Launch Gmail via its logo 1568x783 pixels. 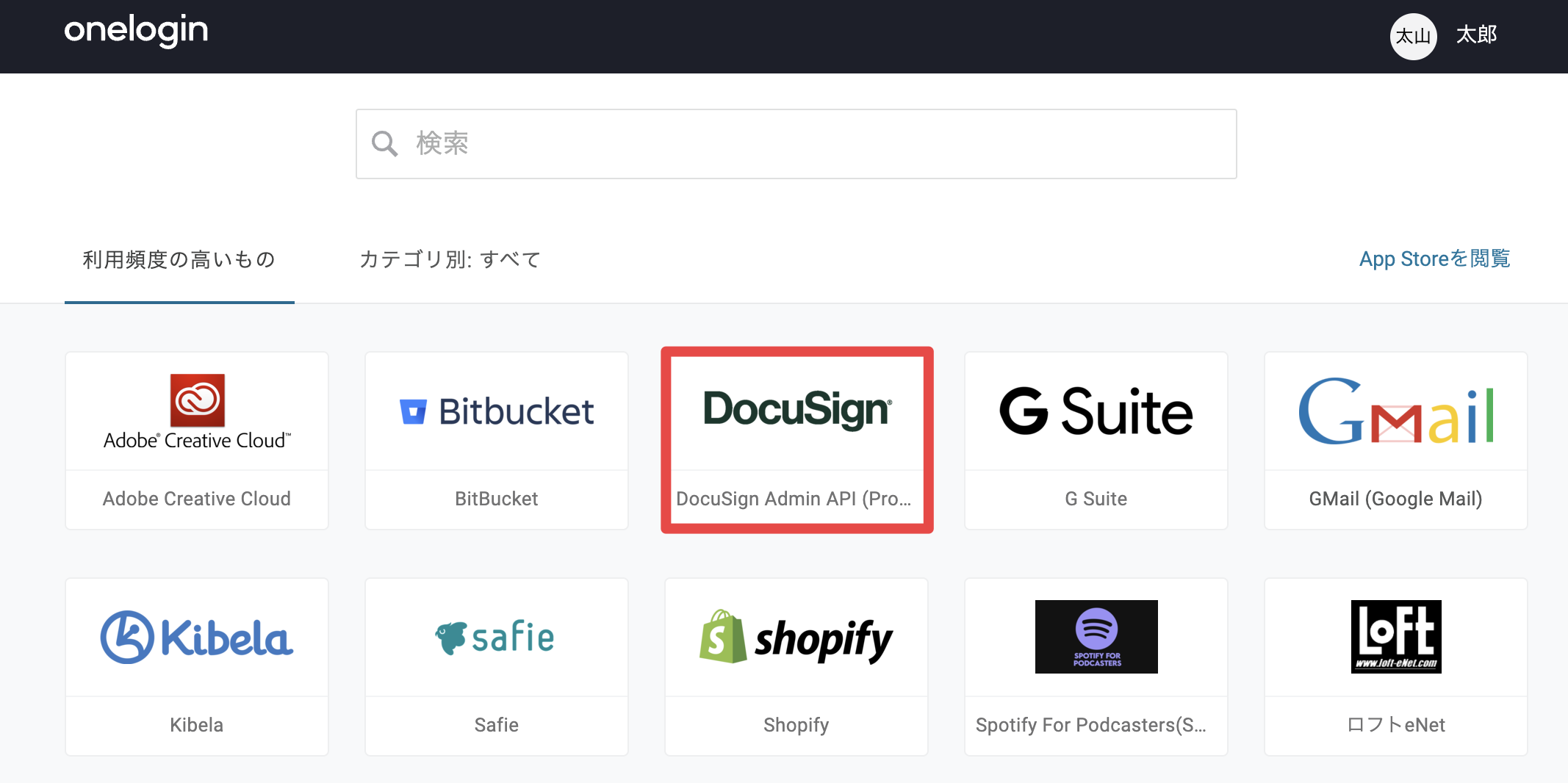(1396, 411)
